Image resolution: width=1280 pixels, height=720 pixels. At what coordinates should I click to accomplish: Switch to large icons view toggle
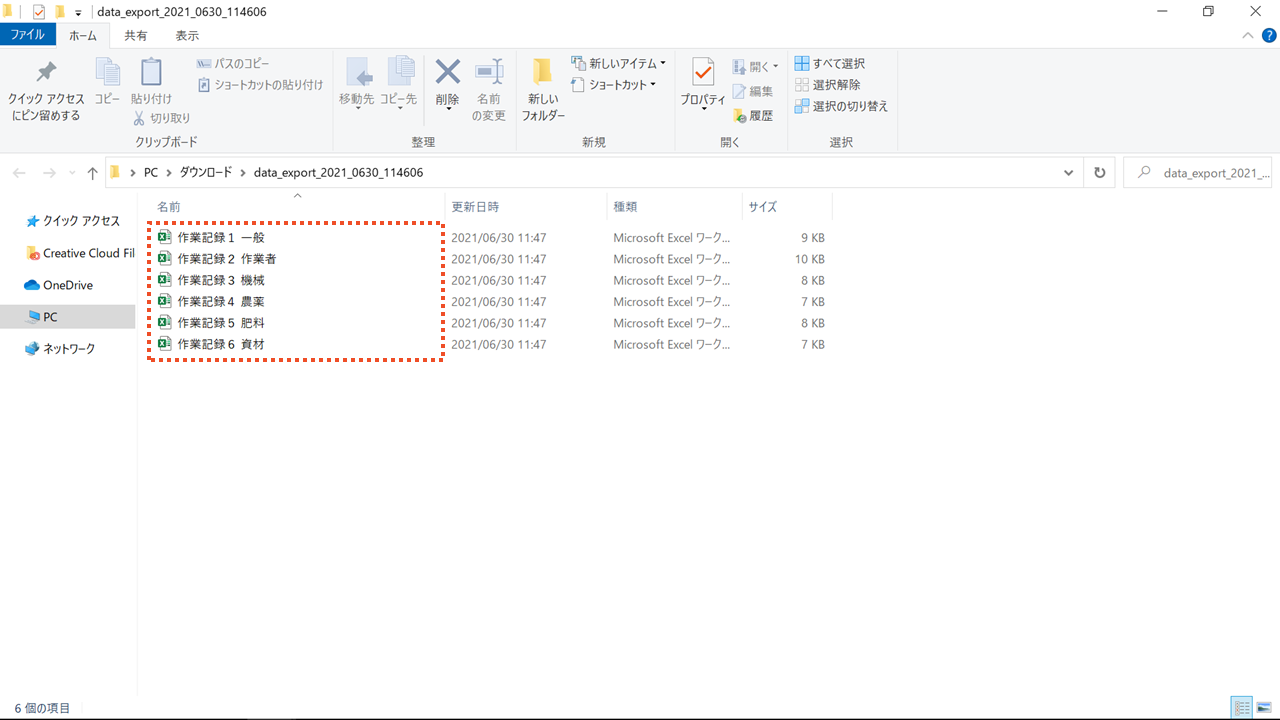click(x=1264, y=708)
